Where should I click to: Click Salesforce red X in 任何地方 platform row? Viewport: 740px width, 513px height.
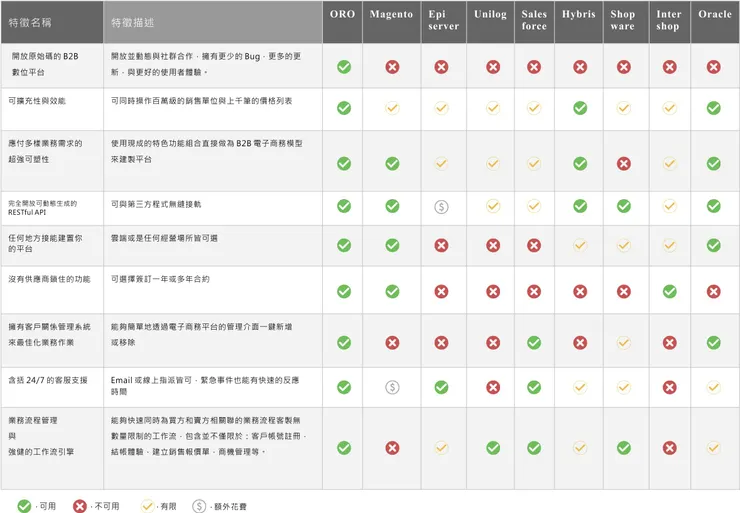[x=534, y=245]
